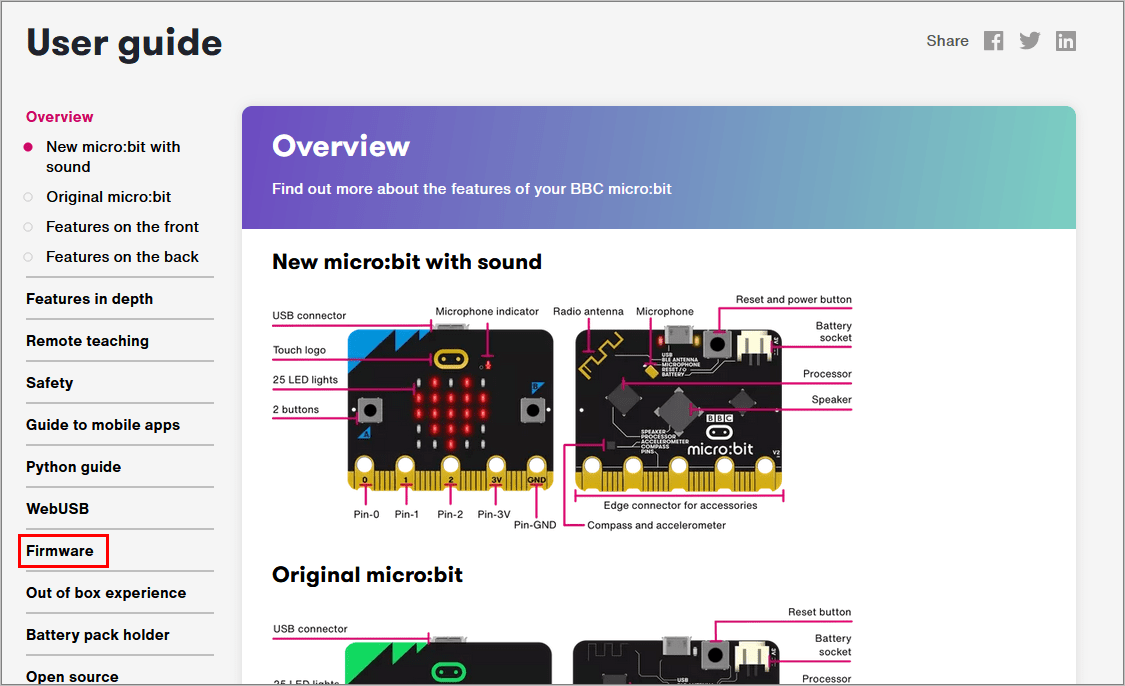Open Features in depth section
The width and height of the screenshot is (1125, 686).
[x=90, y=299]
